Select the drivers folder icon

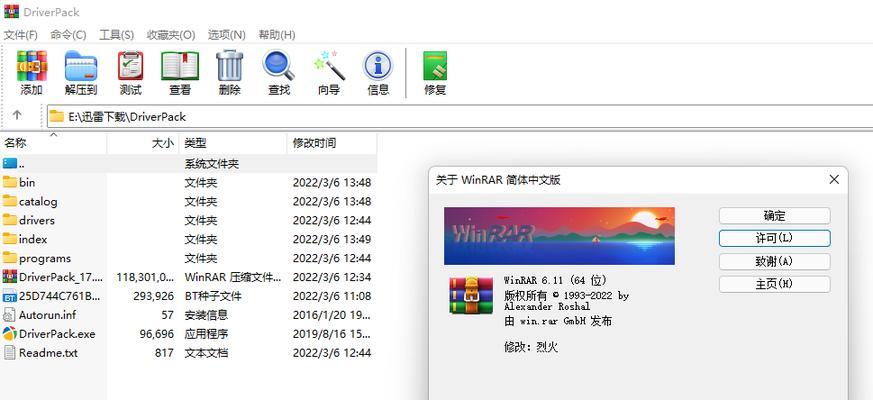click(x=10, y=220)
